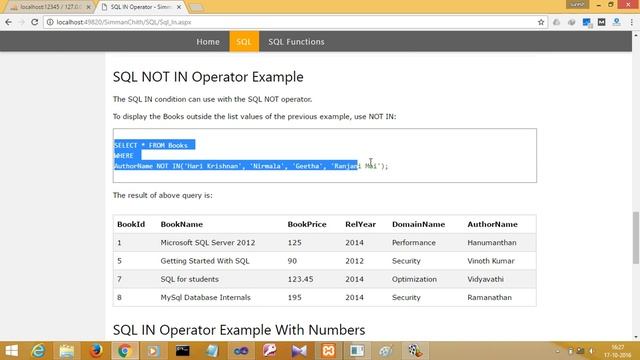Click the '123.45' price cell
Image resolution: width=640 pixels, height=360 pixels.
pyautogui.click(x=300, y=279)
